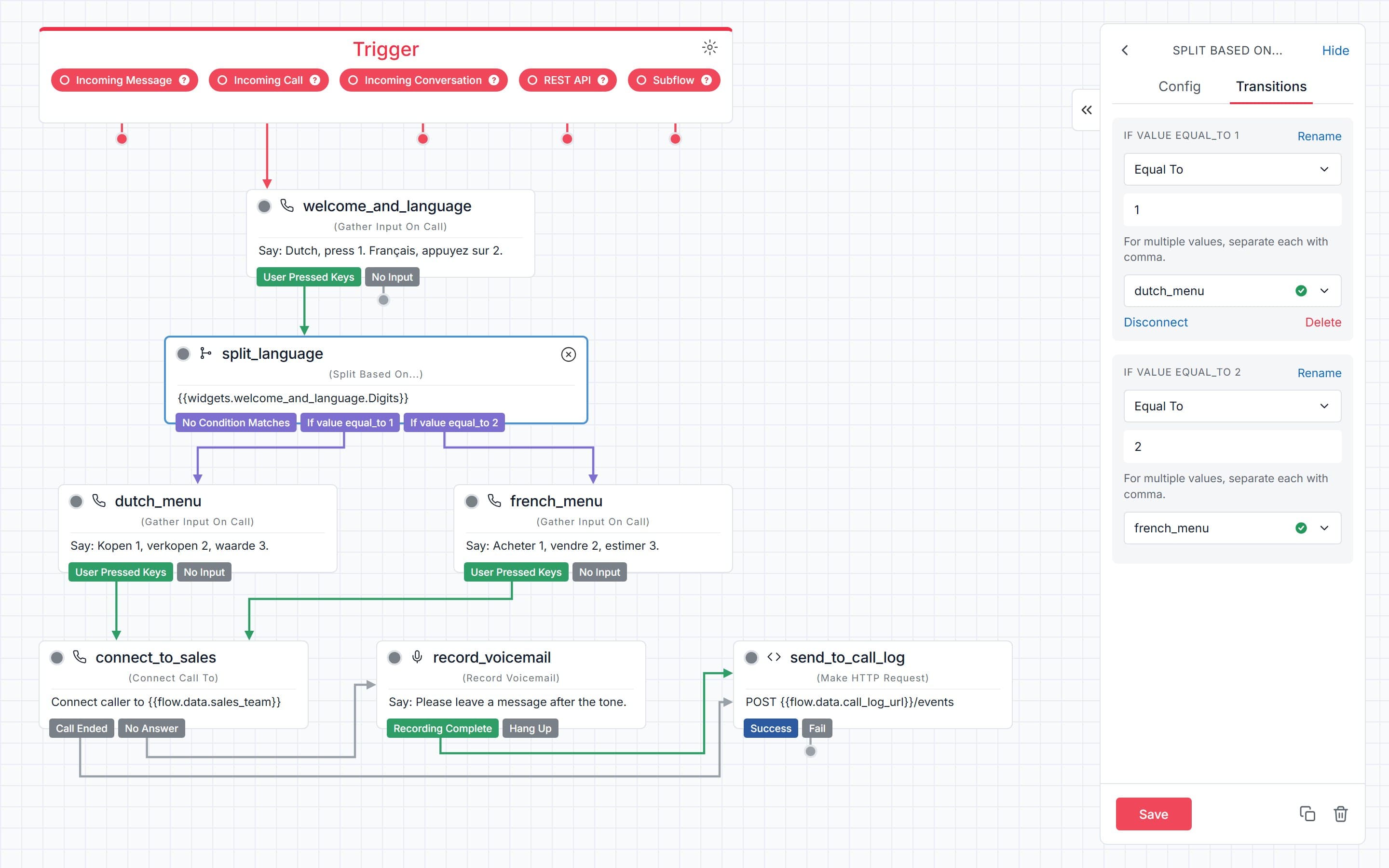Open second Equal To condition dropdown

(x=1232, y=407)
